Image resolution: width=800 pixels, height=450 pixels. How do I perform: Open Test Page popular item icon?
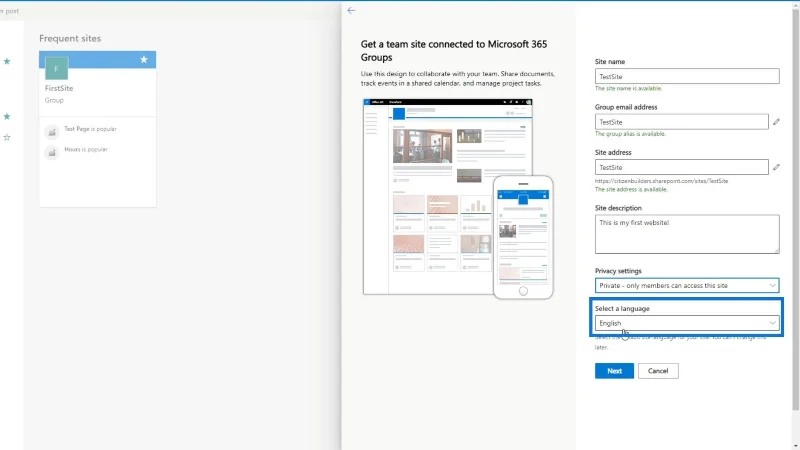coord(52,132)
